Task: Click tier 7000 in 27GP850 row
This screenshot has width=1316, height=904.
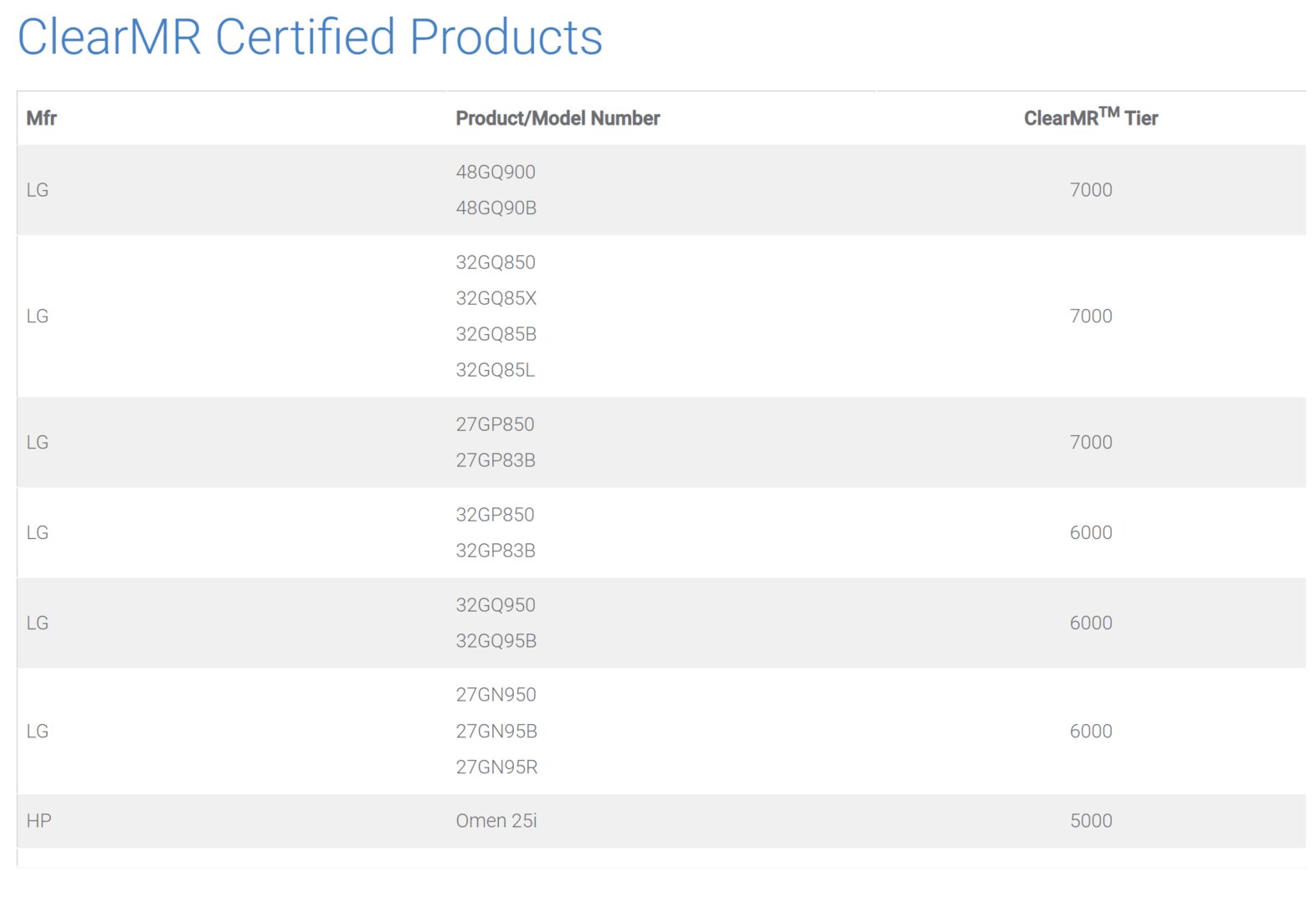Action: [1091, 443]
